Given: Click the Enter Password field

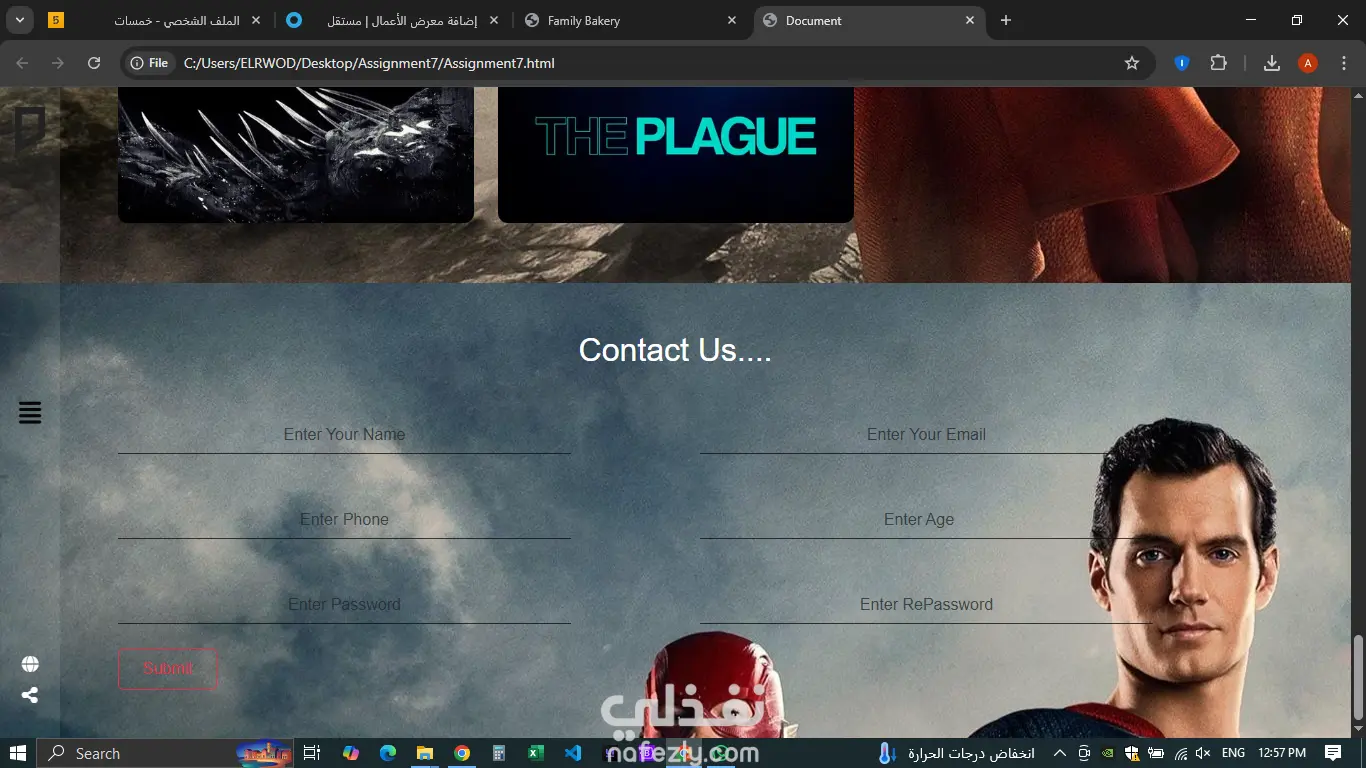Looking at the screenshot, I should [x=344, y=605].
